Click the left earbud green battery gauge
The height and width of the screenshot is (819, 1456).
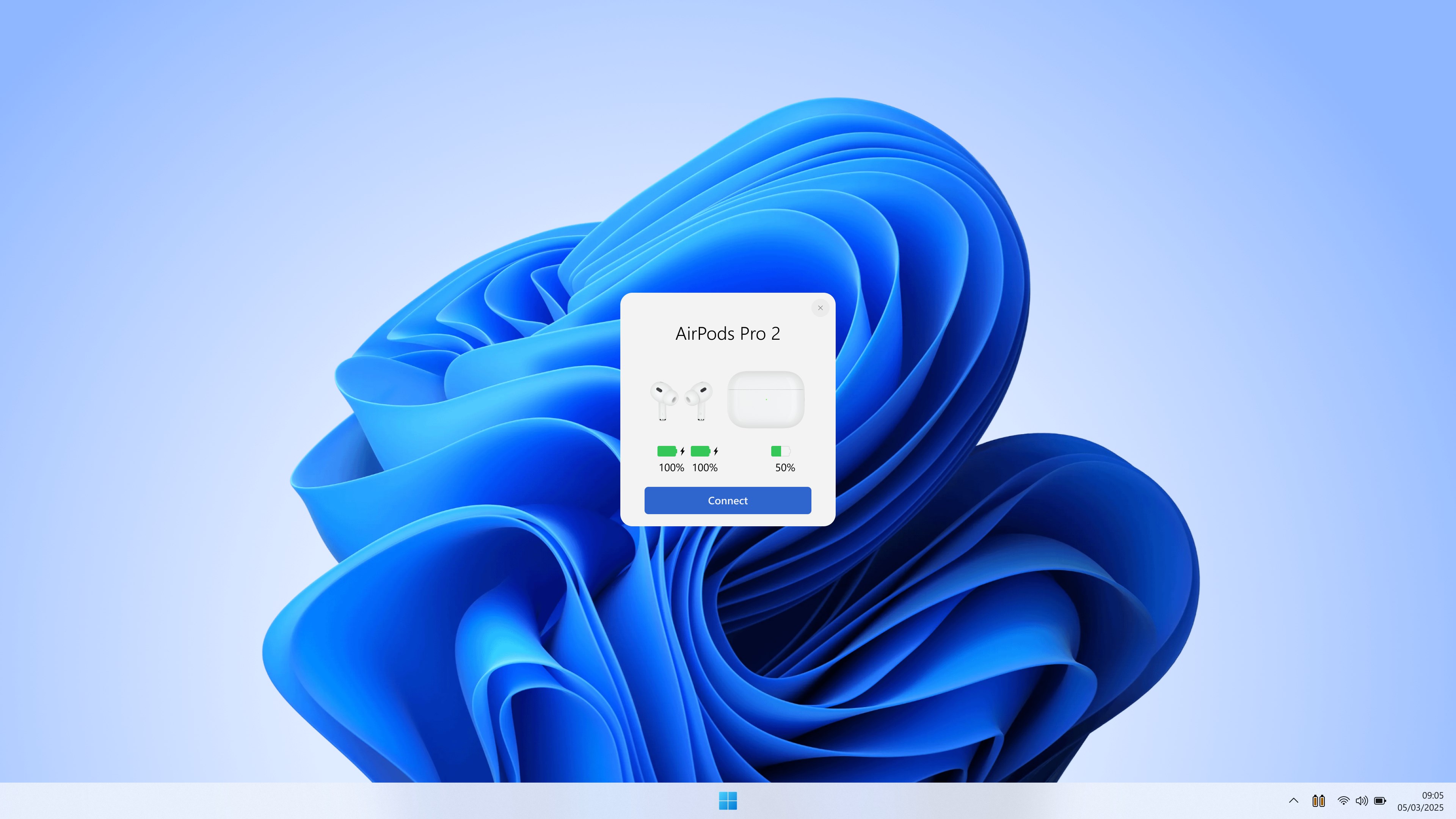667,451
